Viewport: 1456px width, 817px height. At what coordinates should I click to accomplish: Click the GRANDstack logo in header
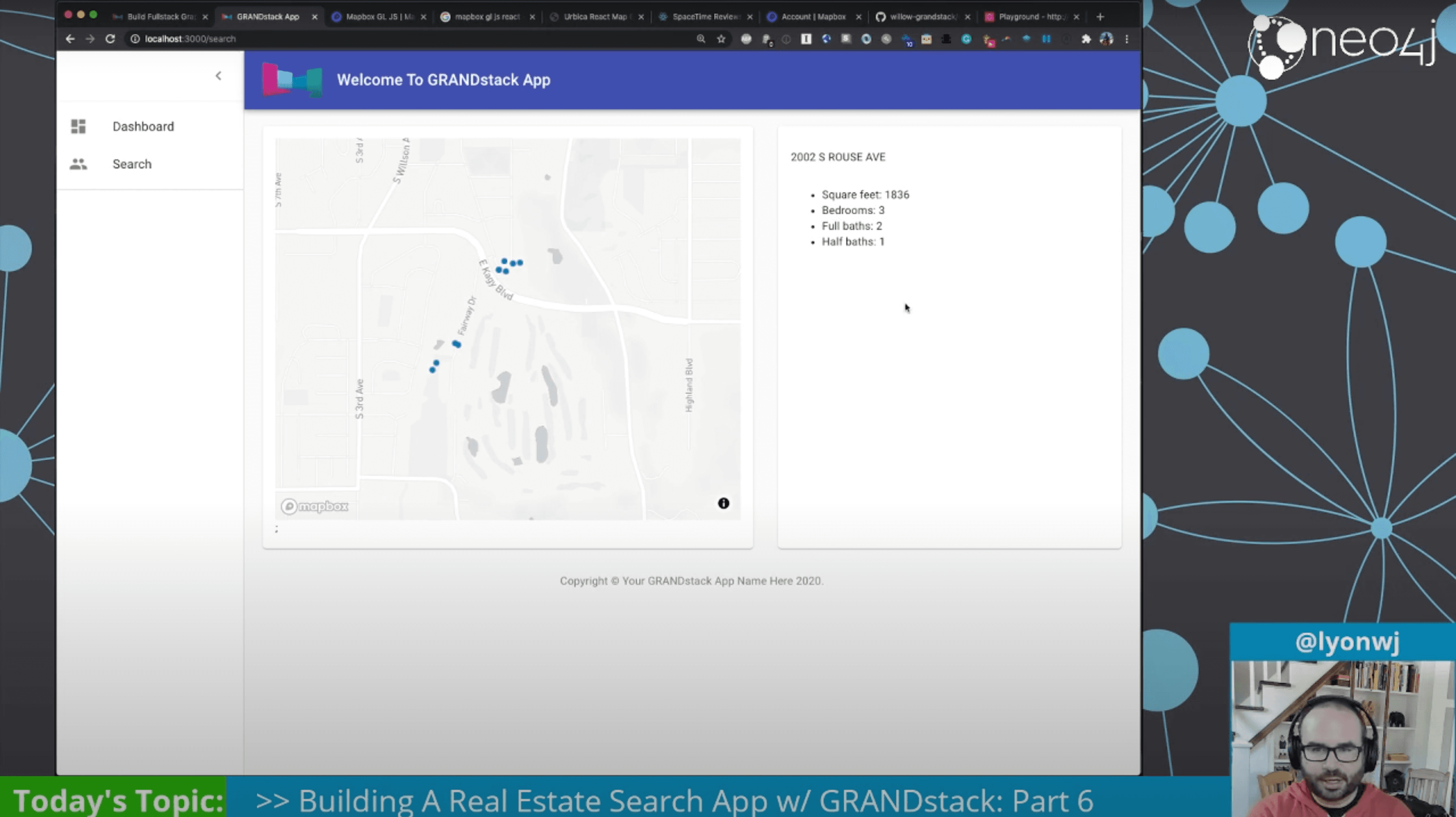pyautogui.click(x=292, y=80)
